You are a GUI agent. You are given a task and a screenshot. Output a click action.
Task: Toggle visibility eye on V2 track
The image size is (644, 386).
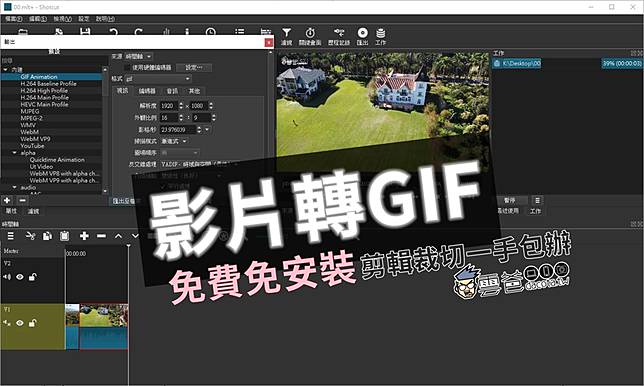[20, 277]
